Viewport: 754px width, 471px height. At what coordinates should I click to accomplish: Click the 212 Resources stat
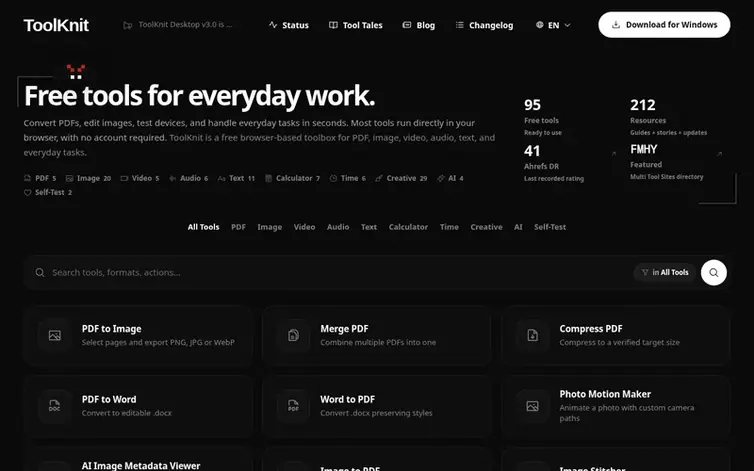pos(668,117)
